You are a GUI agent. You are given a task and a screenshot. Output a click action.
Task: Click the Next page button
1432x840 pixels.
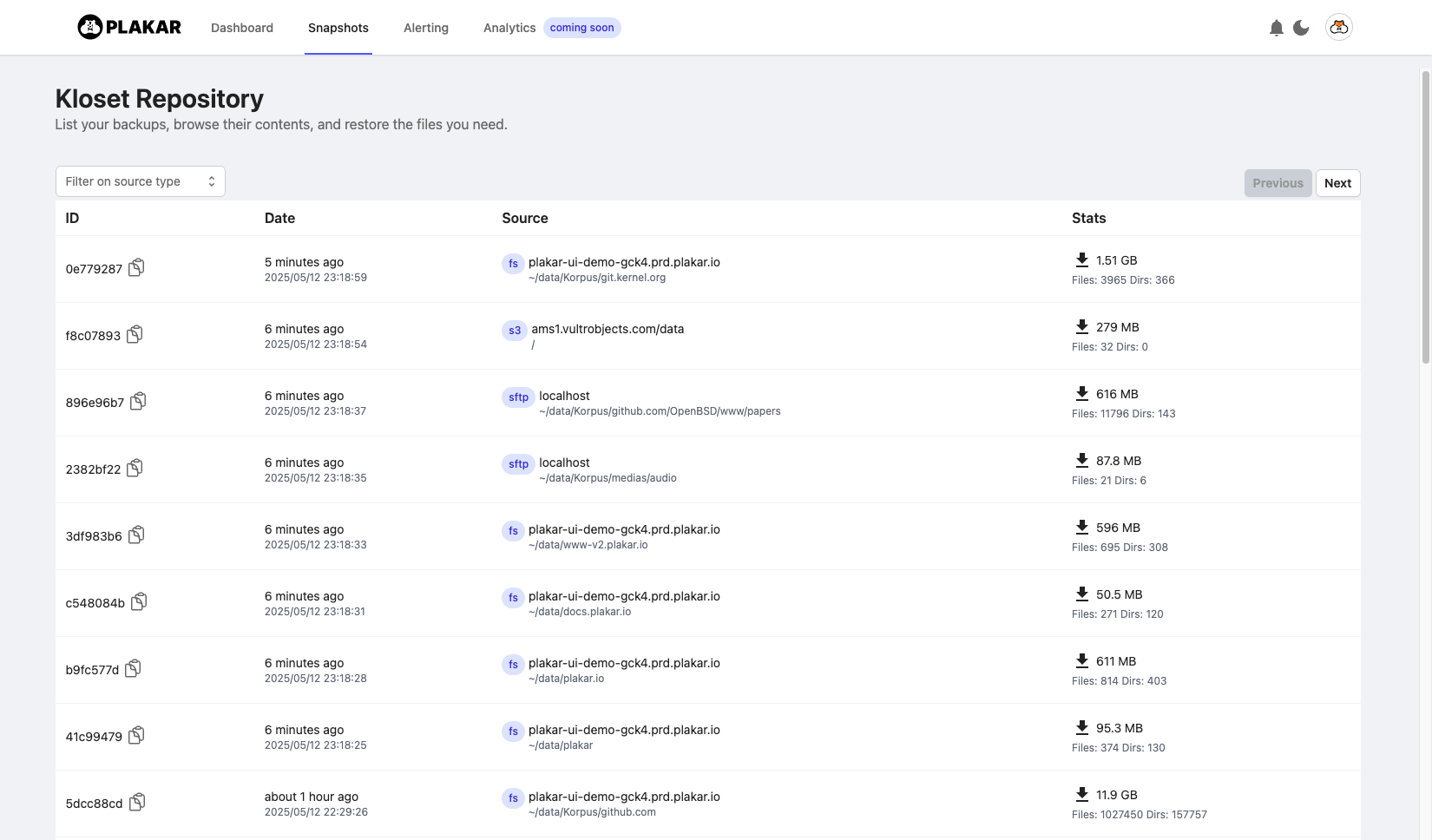[x=1337, y=183]
